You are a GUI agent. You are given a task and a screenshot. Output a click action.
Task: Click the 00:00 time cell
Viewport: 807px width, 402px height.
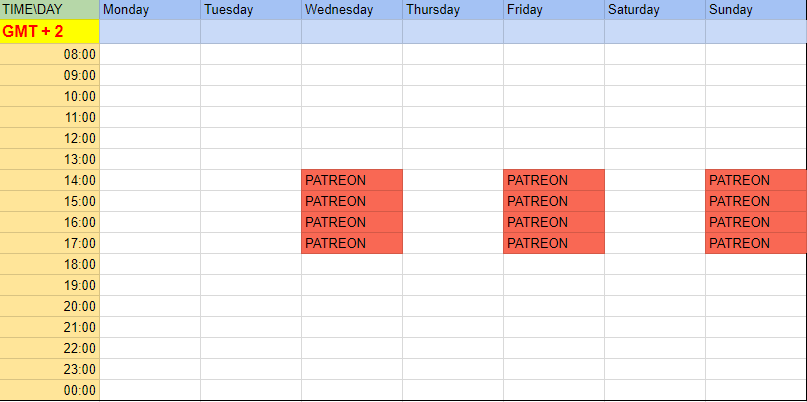pyautogui.click(x=50, y=390)
